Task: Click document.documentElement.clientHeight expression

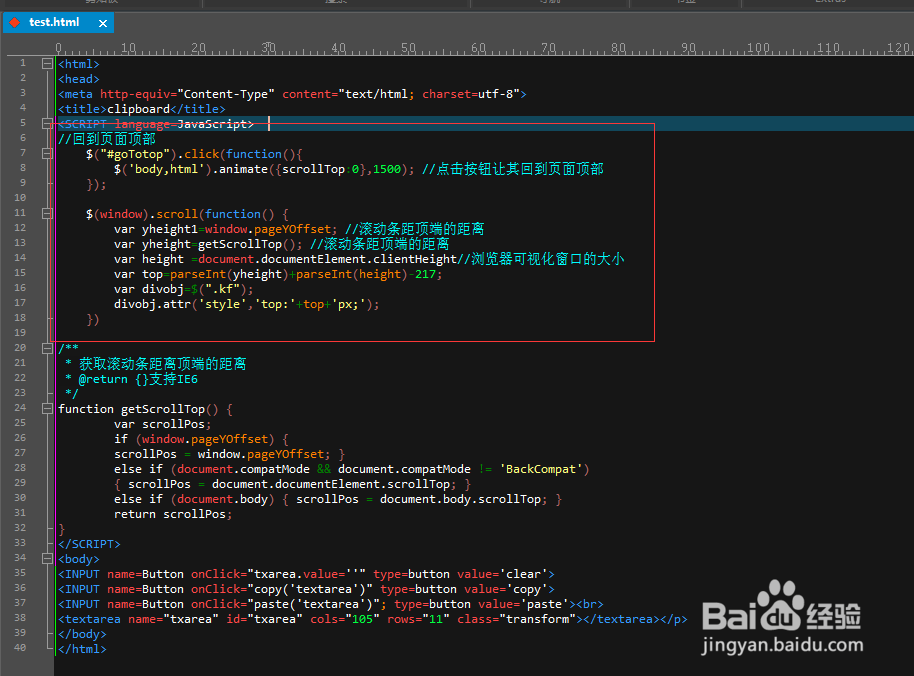Action: [328, 259]
